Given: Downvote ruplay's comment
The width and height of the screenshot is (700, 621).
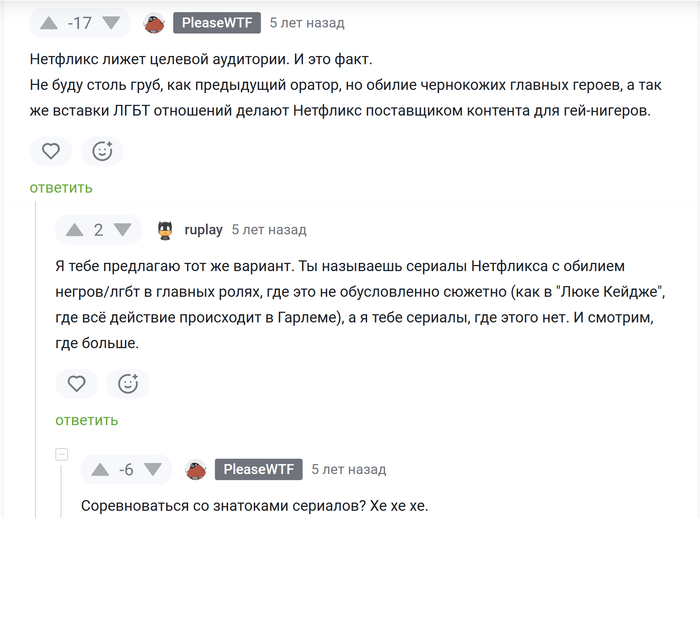Looking at the screenshot, I should pyautogui.click(x=122, y=230).
